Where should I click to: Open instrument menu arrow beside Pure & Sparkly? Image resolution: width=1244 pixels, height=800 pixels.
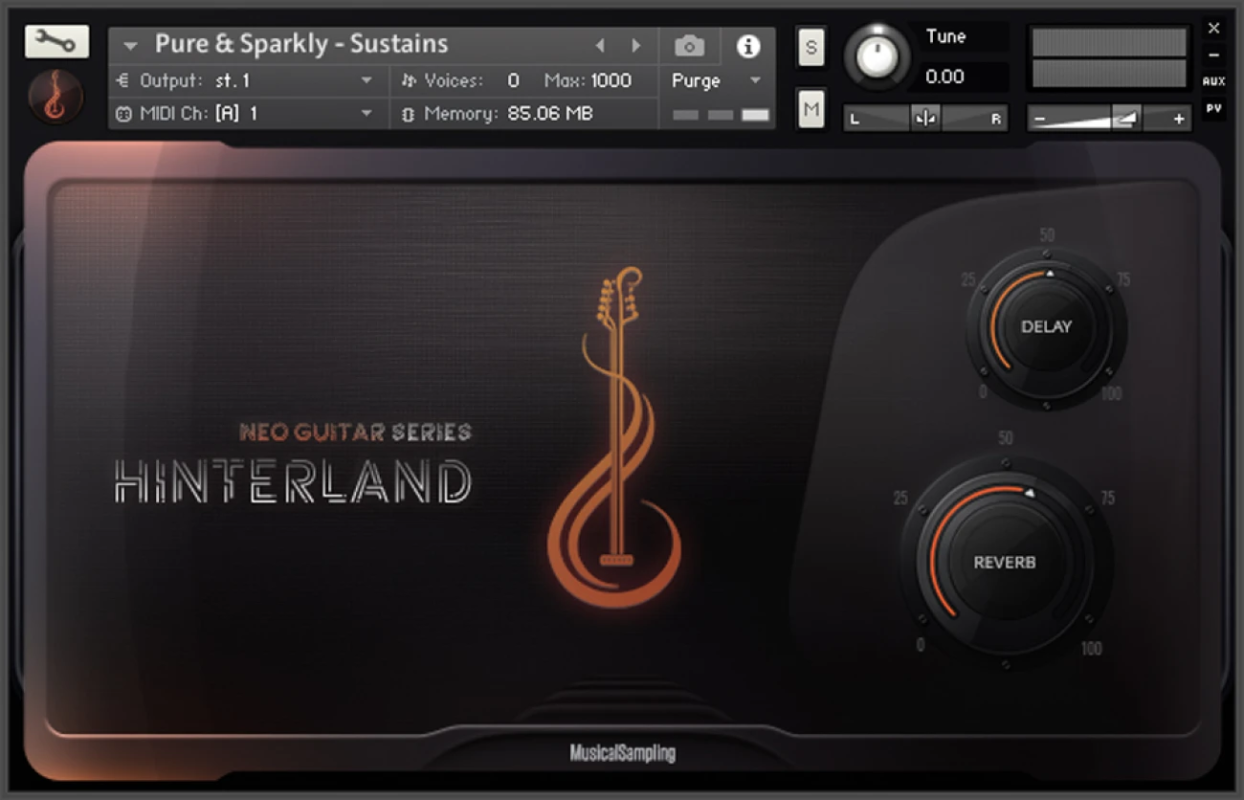click(x=130, y=46)
